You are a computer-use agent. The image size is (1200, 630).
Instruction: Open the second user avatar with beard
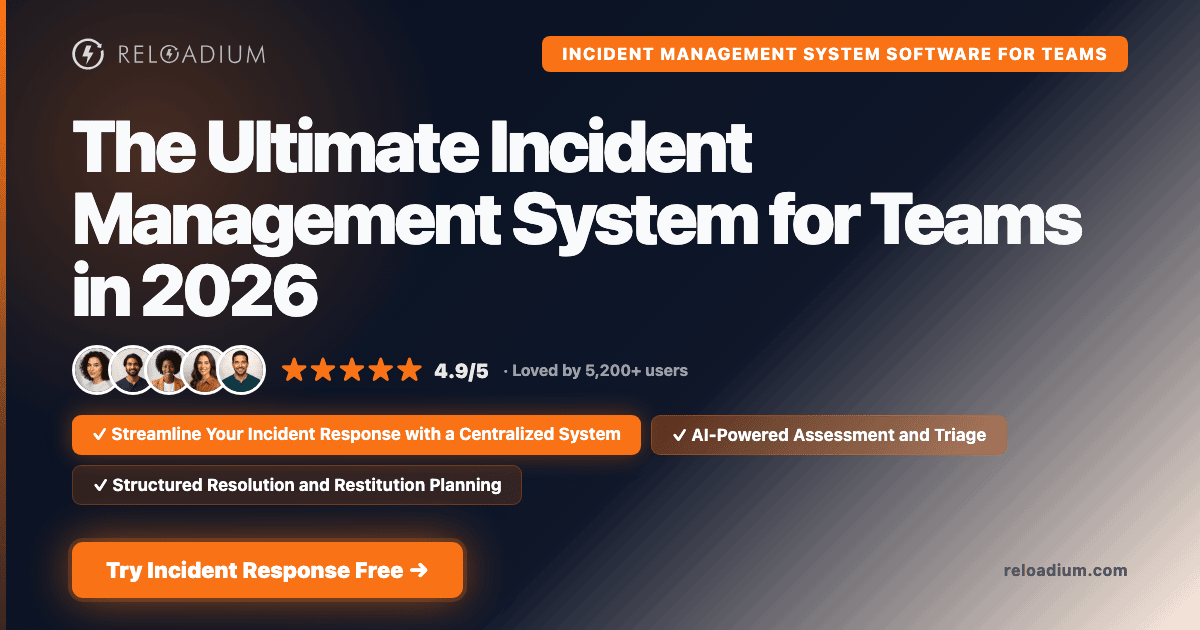[133, 370]
